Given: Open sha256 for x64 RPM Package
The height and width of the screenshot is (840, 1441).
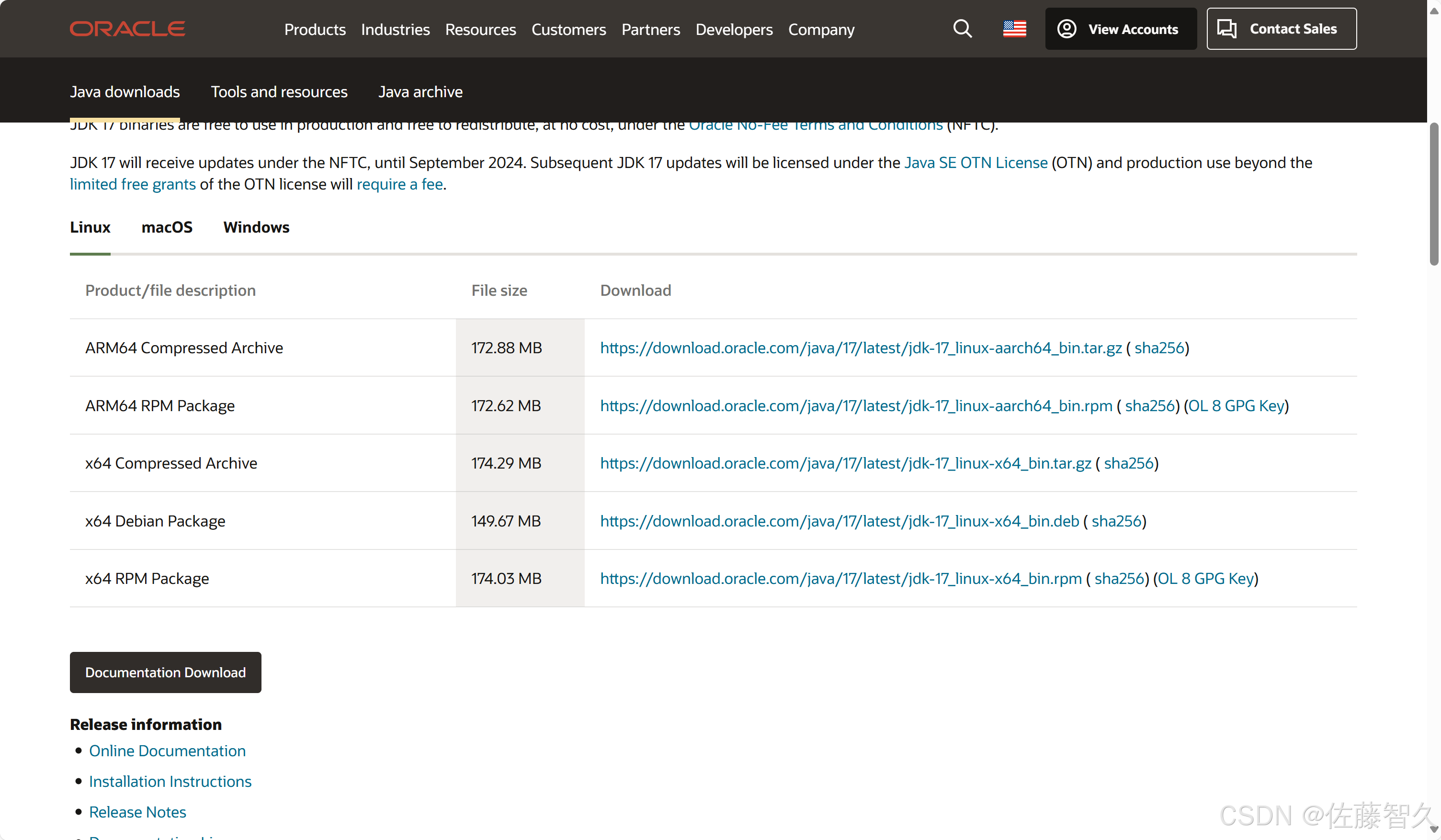Looking at the screenshot, I should 1119,578.
